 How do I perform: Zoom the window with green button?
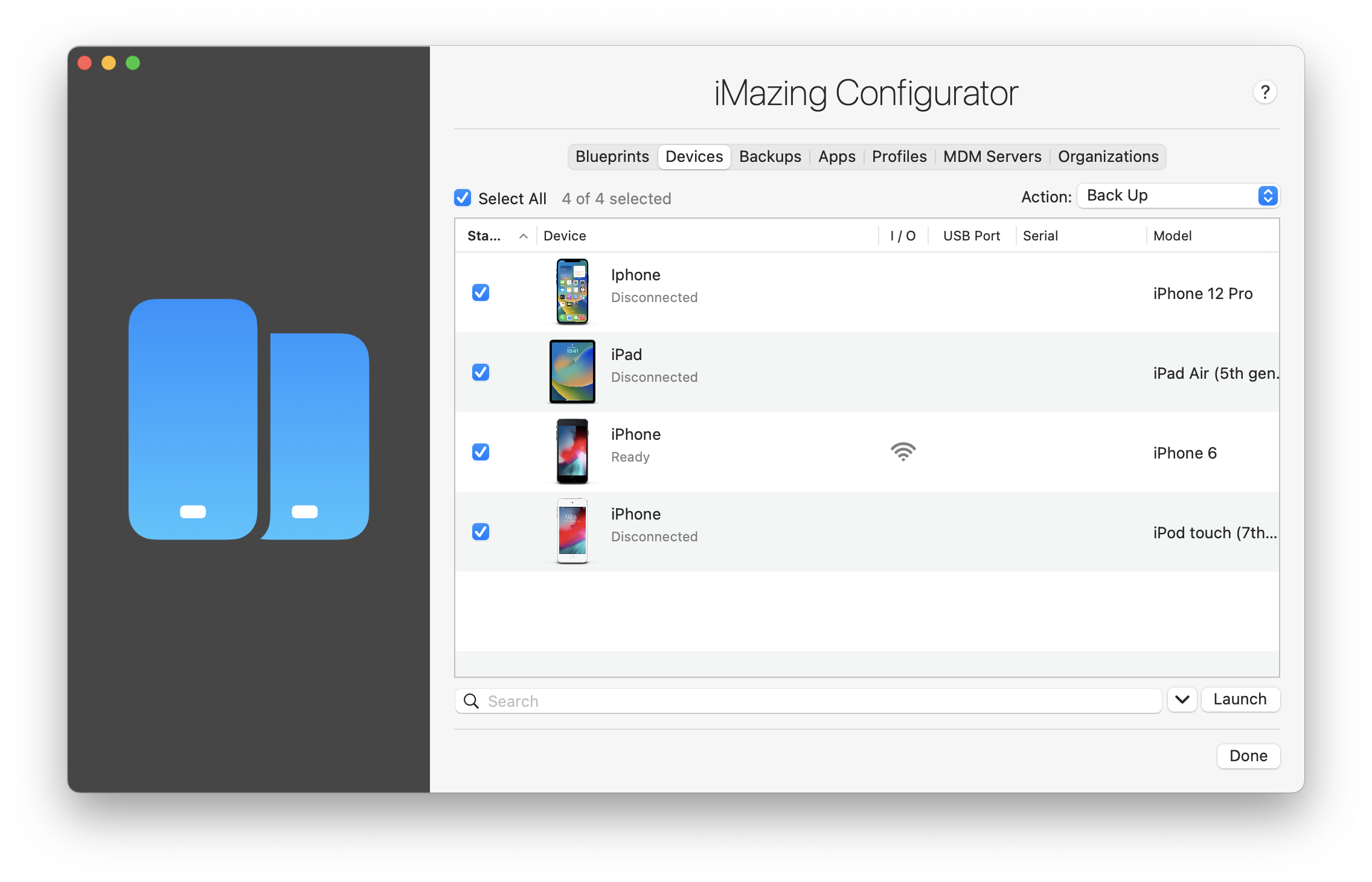[x=133, y=63]
